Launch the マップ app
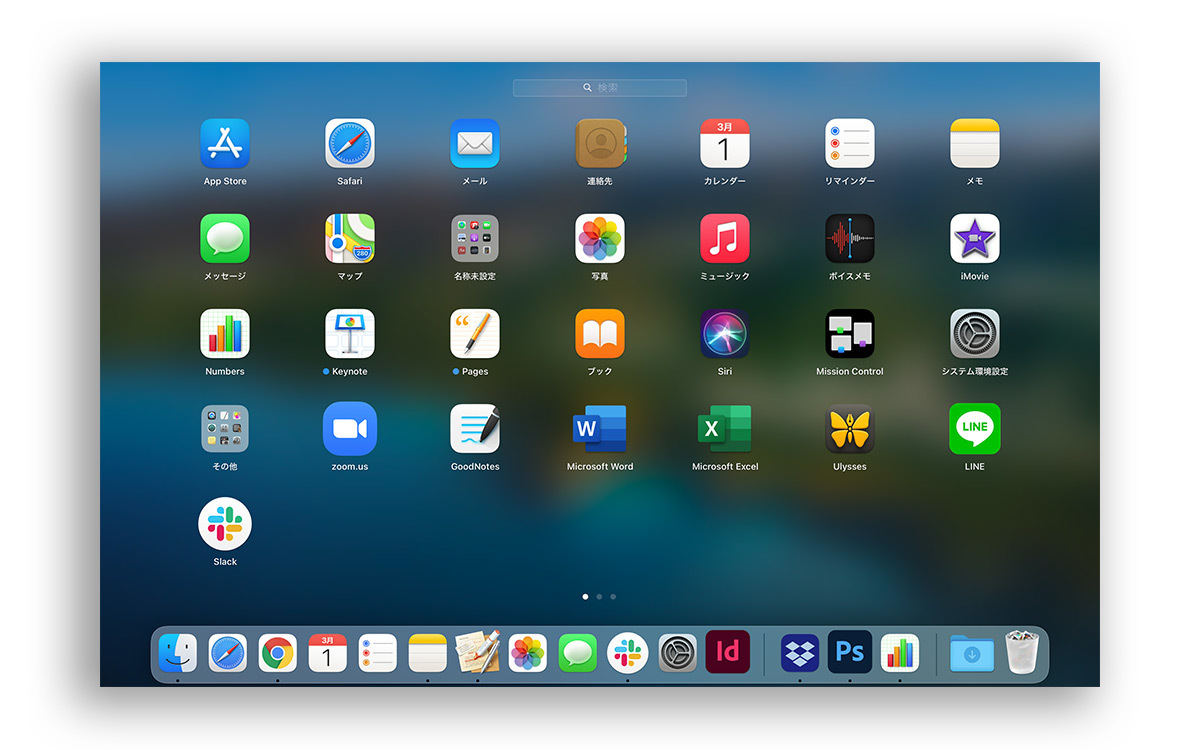This screenshot has height=750, width=1200. pos(350,239)
